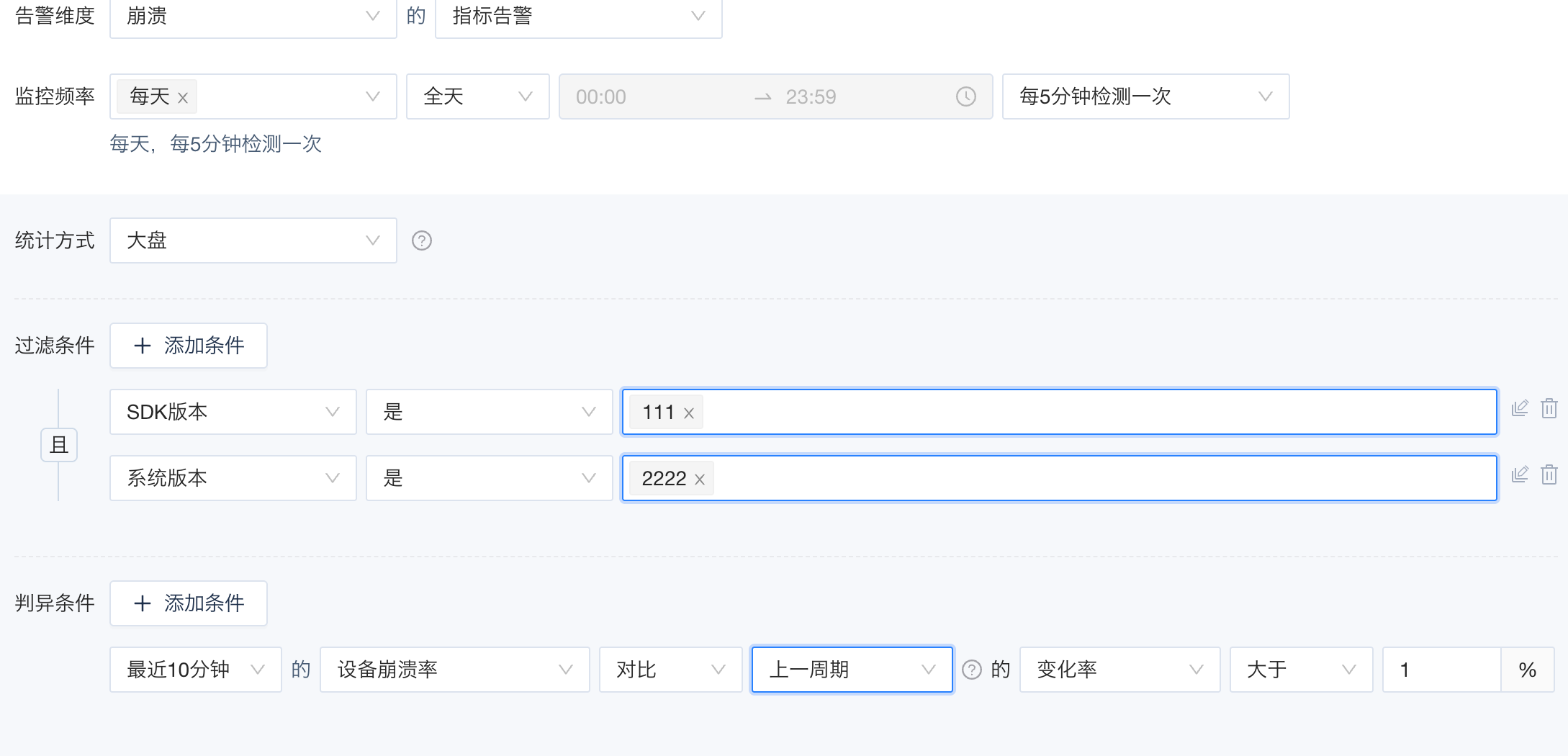Click the threshold percentage input field
The height and width of the screenshot is (756, 1568).
pos(1441,670)
